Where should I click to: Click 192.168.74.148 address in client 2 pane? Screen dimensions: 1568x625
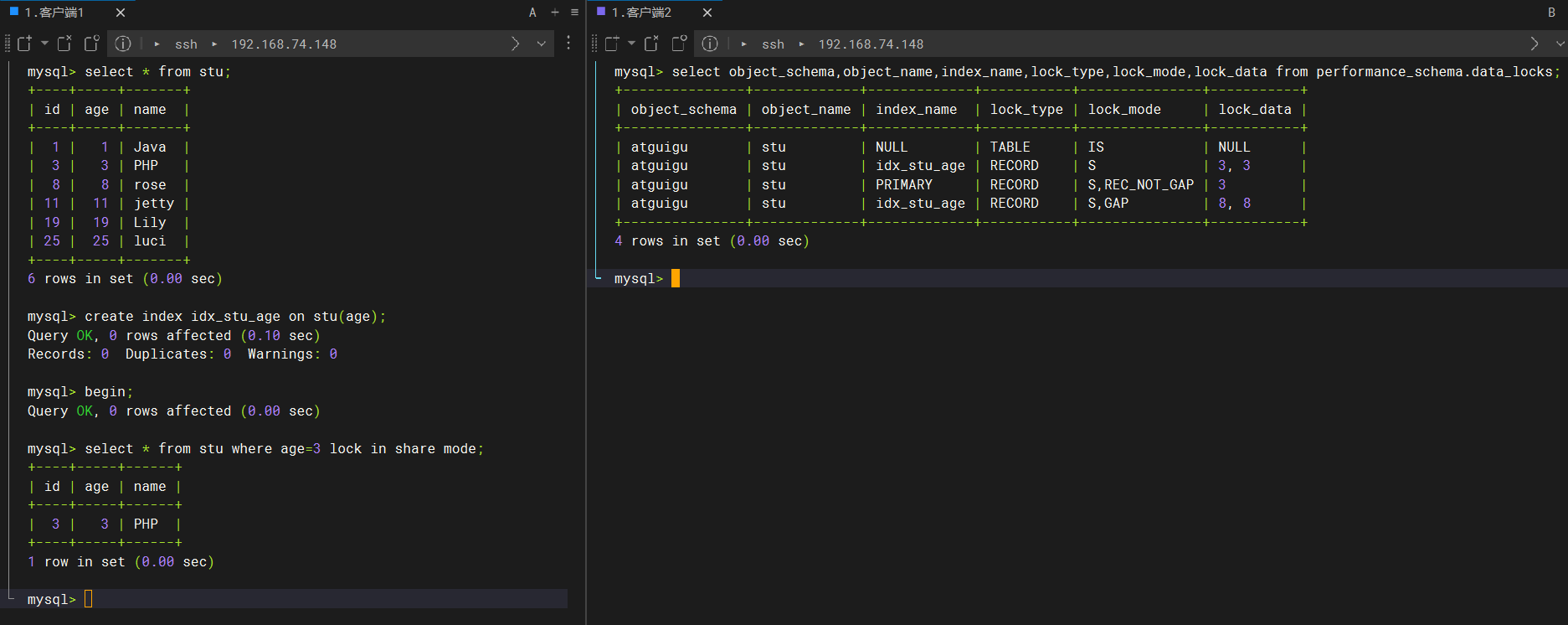click(x=871, y=44)
